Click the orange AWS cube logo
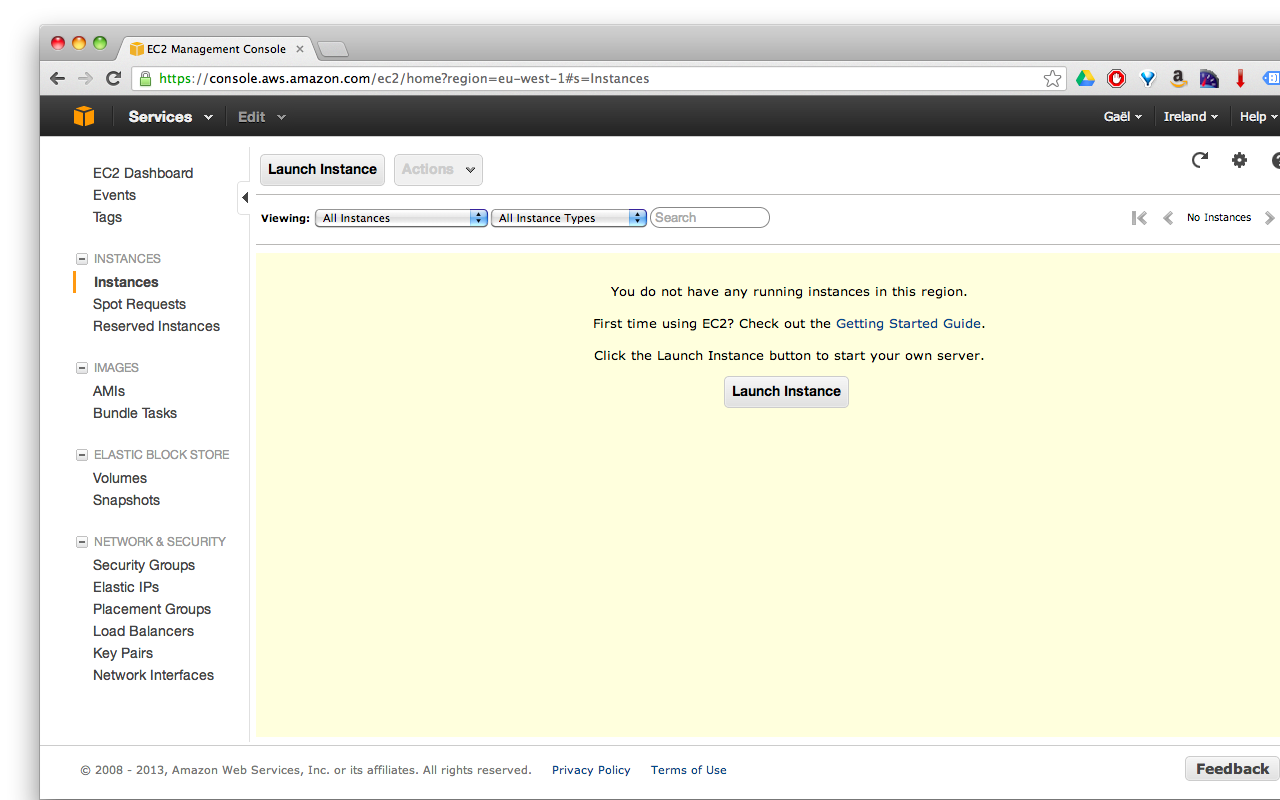The height and width of the screenshot is (800, 1280). (84, 116)
